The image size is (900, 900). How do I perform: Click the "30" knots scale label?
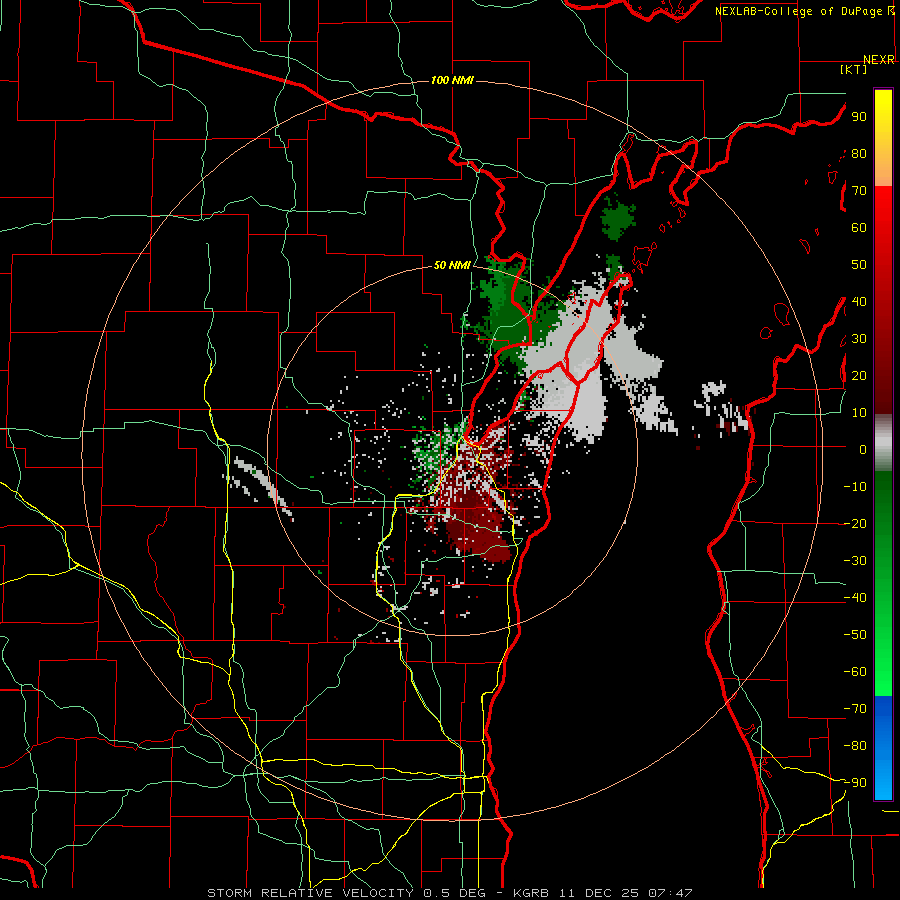click(859, 339)
